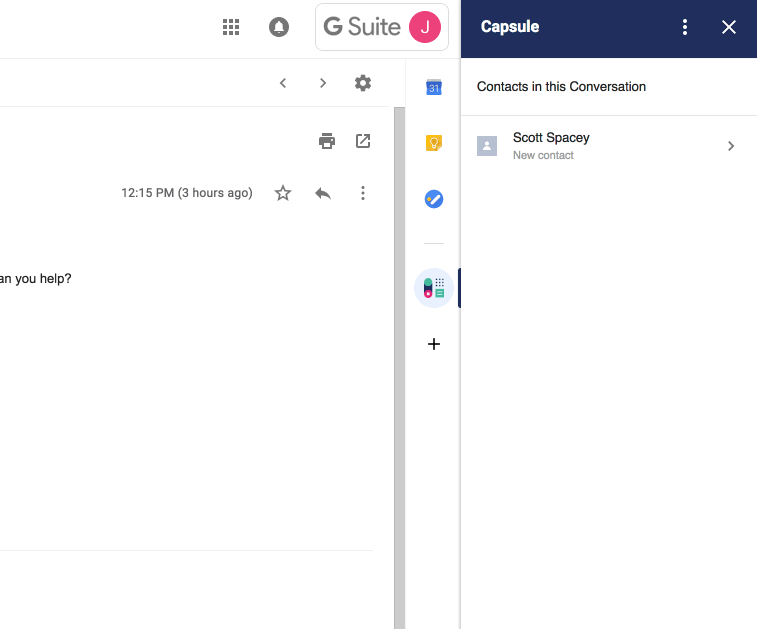Print the entire conversation

[327, 141]
